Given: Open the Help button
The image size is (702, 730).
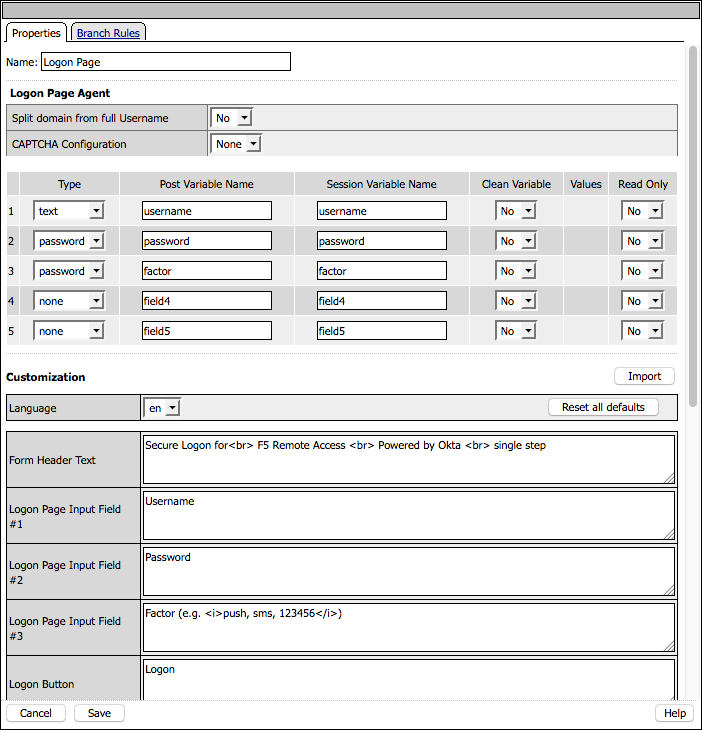Looking at the screenshot, I should [675, 713].
